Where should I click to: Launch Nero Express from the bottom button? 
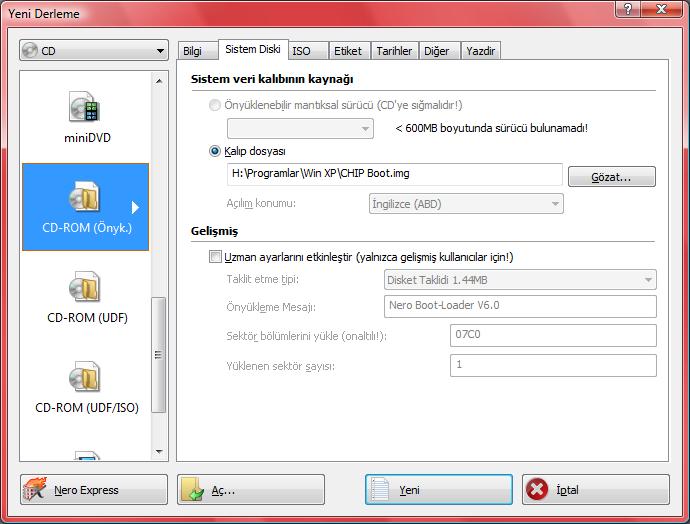(94, 490)
